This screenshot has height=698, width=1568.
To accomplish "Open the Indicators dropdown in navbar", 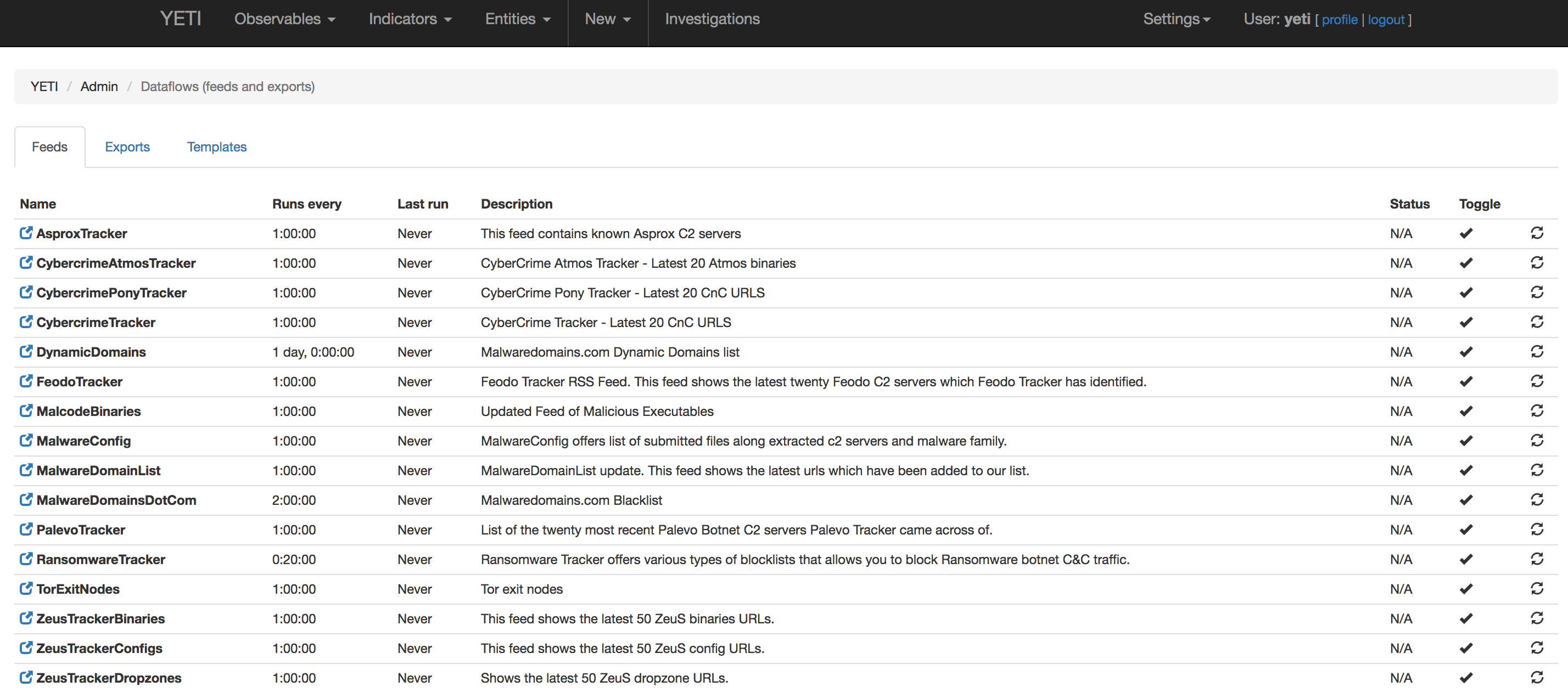I will [x=410, y=19].
